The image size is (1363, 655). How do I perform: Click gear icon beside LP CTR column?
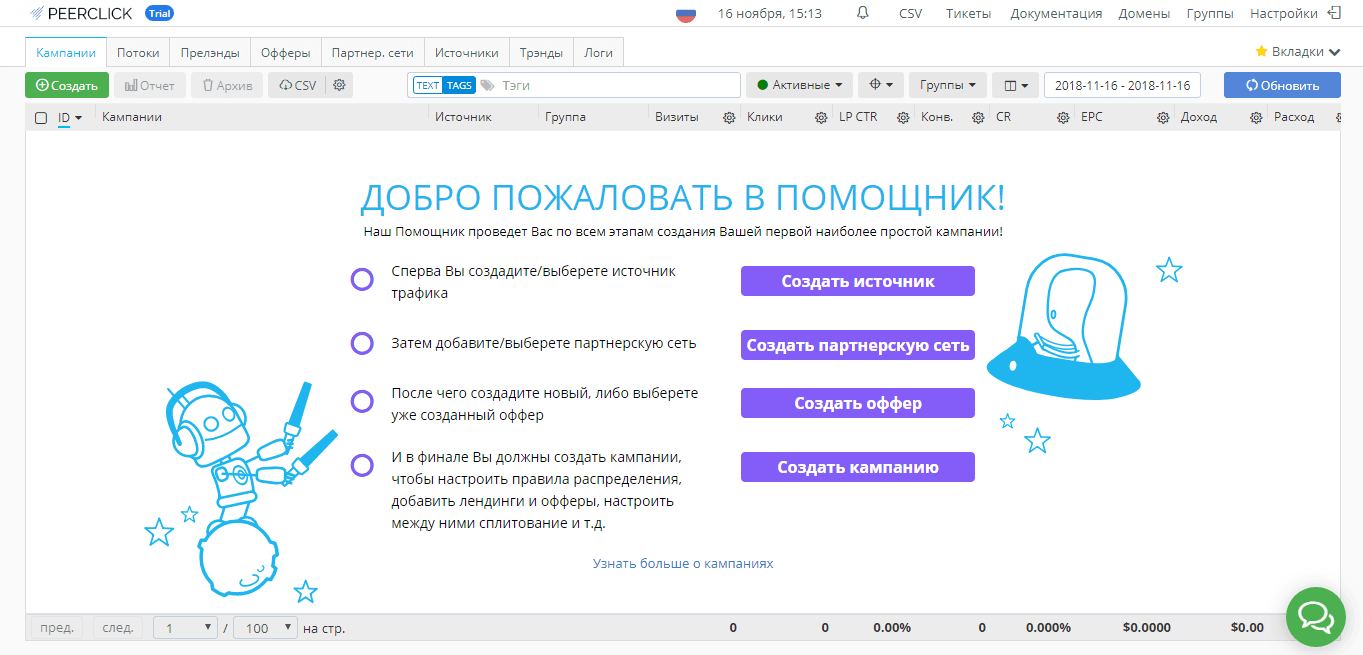coord(901,118)
